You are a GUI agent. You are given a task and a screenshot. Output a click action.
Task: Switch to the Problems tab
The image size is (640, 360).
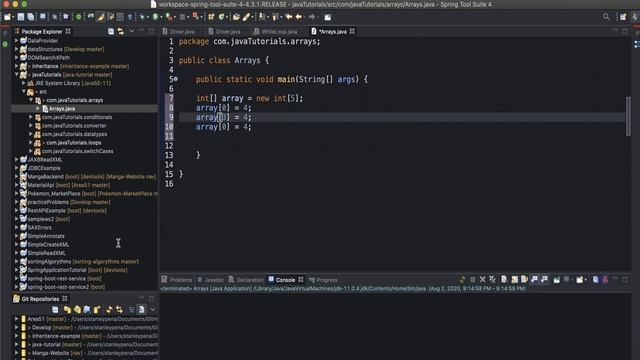coord(177,280)
